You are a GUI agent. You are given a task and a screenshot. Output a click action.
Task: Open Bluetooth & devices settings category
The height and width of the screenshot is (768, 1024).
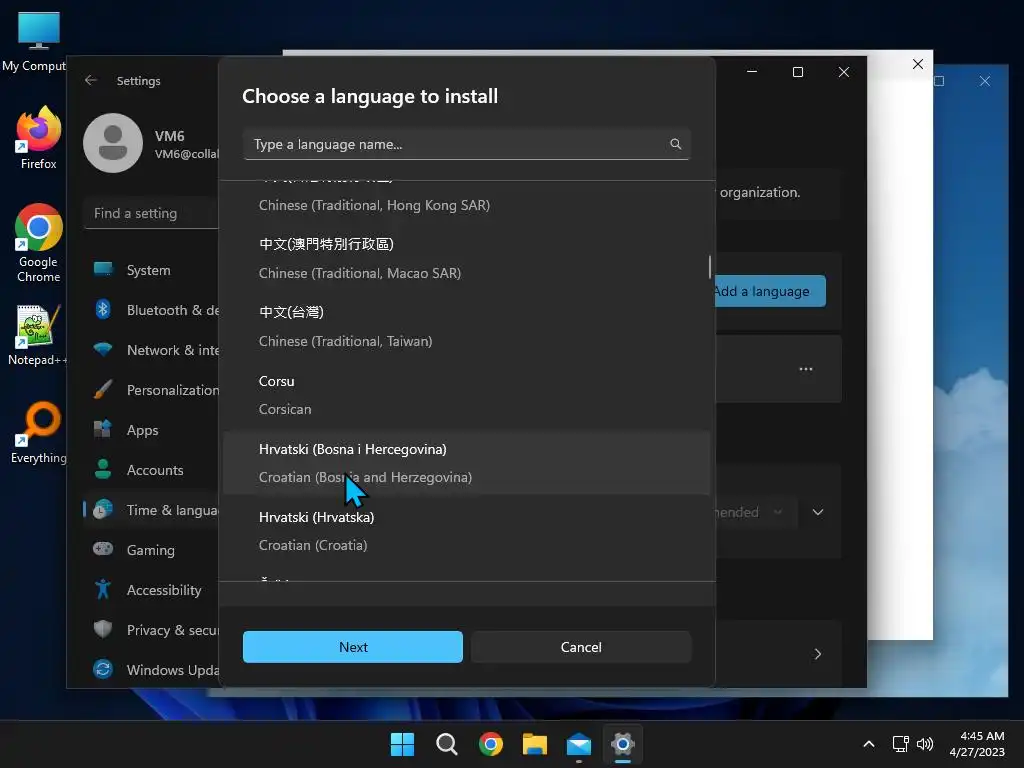(x=152, y=310)
